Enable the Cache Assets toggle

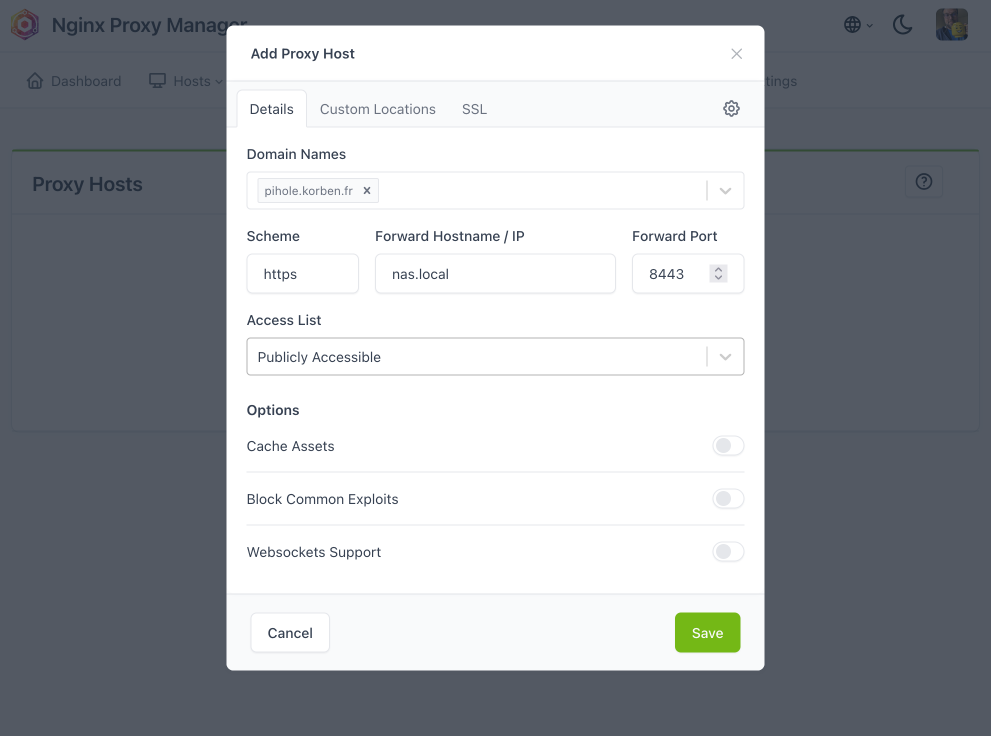point(728,446)
